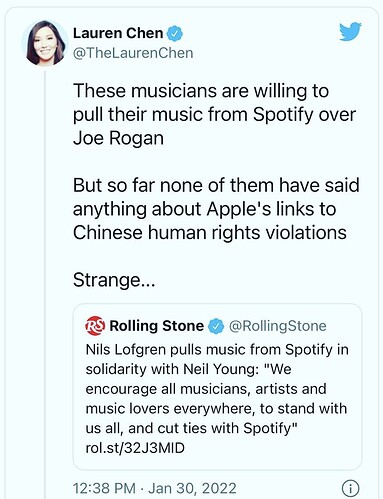Click the Neil Young solidarity quote line

tap(188, 369)
